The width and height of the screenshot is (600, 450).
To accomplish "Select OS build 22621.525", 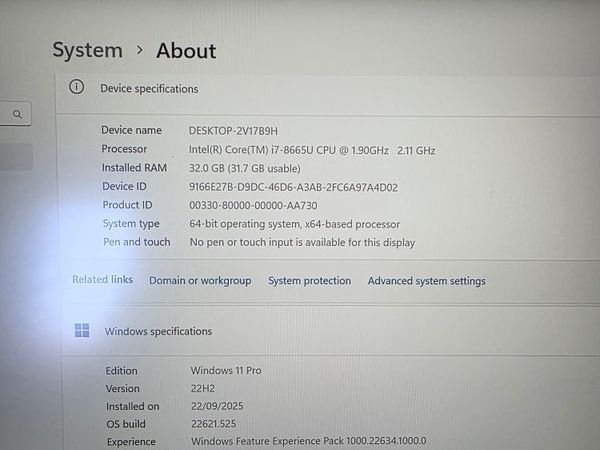I will pyautogui.click(x=214, y=424).
